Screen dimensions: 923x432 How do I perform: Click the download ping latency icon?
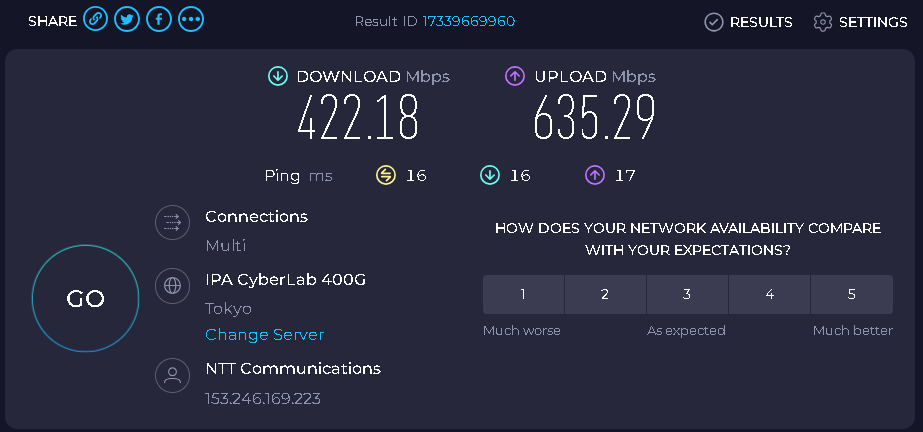point(490,175)
